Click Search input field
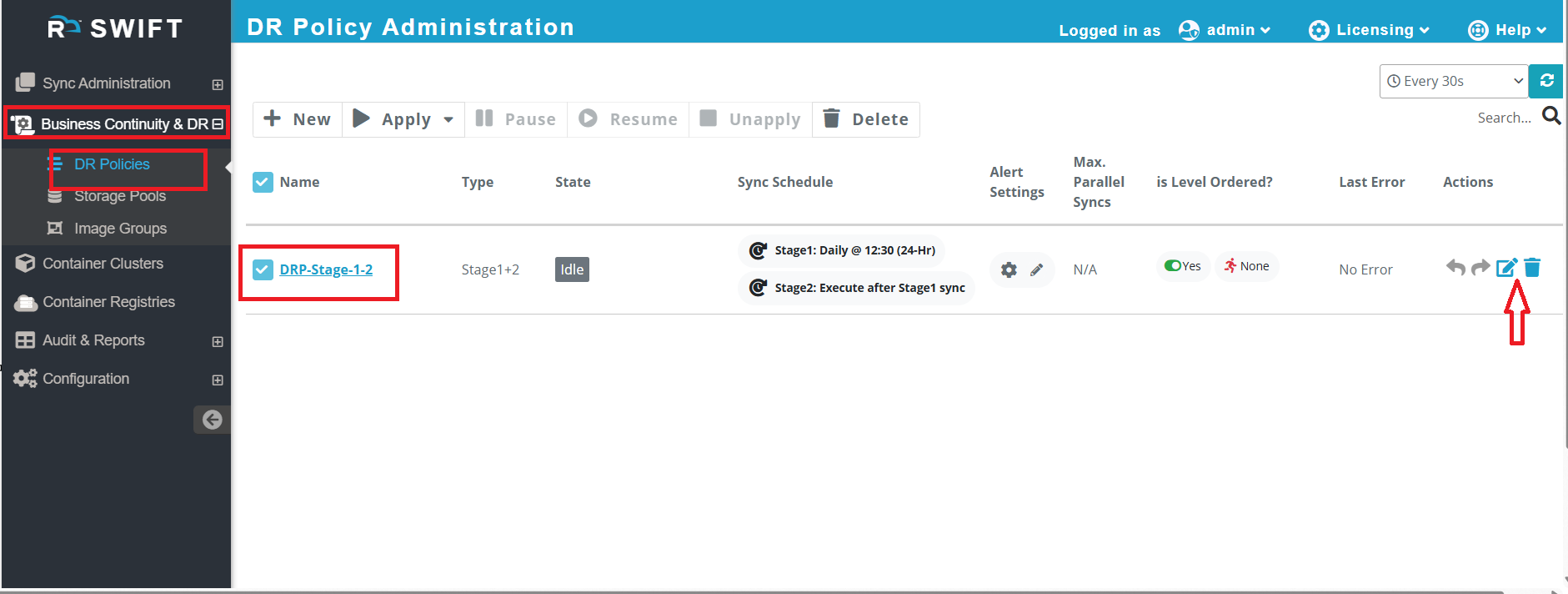The height and width of the screenshot is (594, 1568). coord(1503,118)
